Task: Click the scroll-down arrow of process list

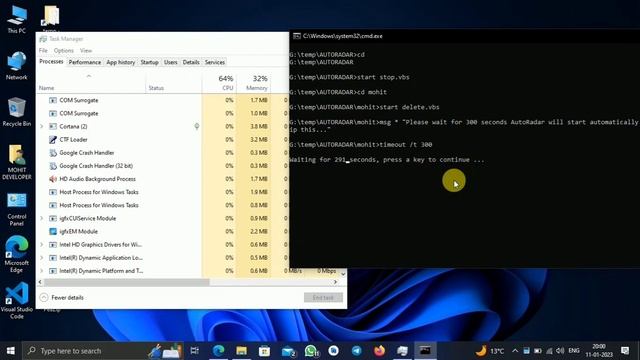Action: point(343,274)
